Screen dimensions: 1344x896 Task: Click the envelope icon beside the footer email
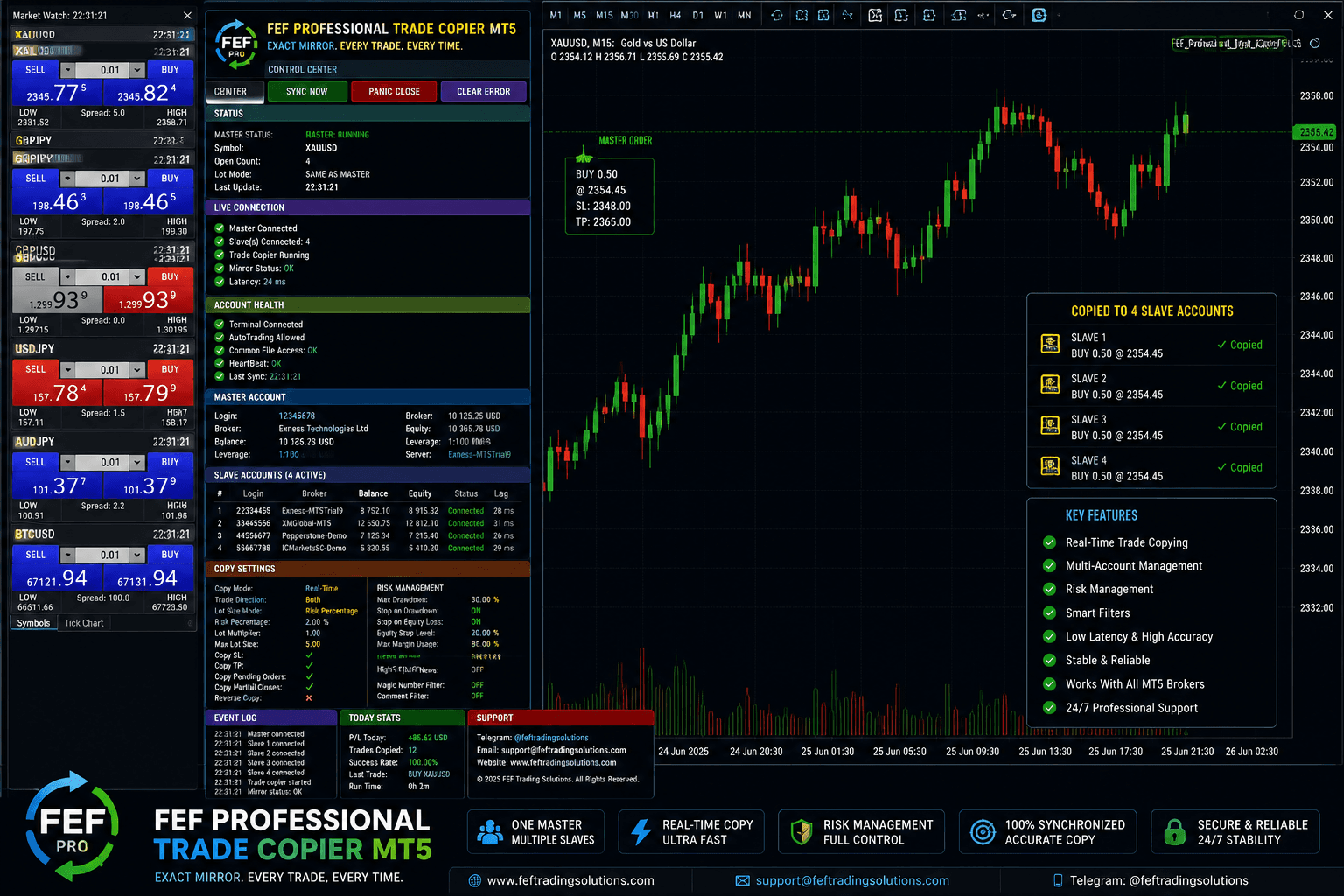(x=742, y=880)
